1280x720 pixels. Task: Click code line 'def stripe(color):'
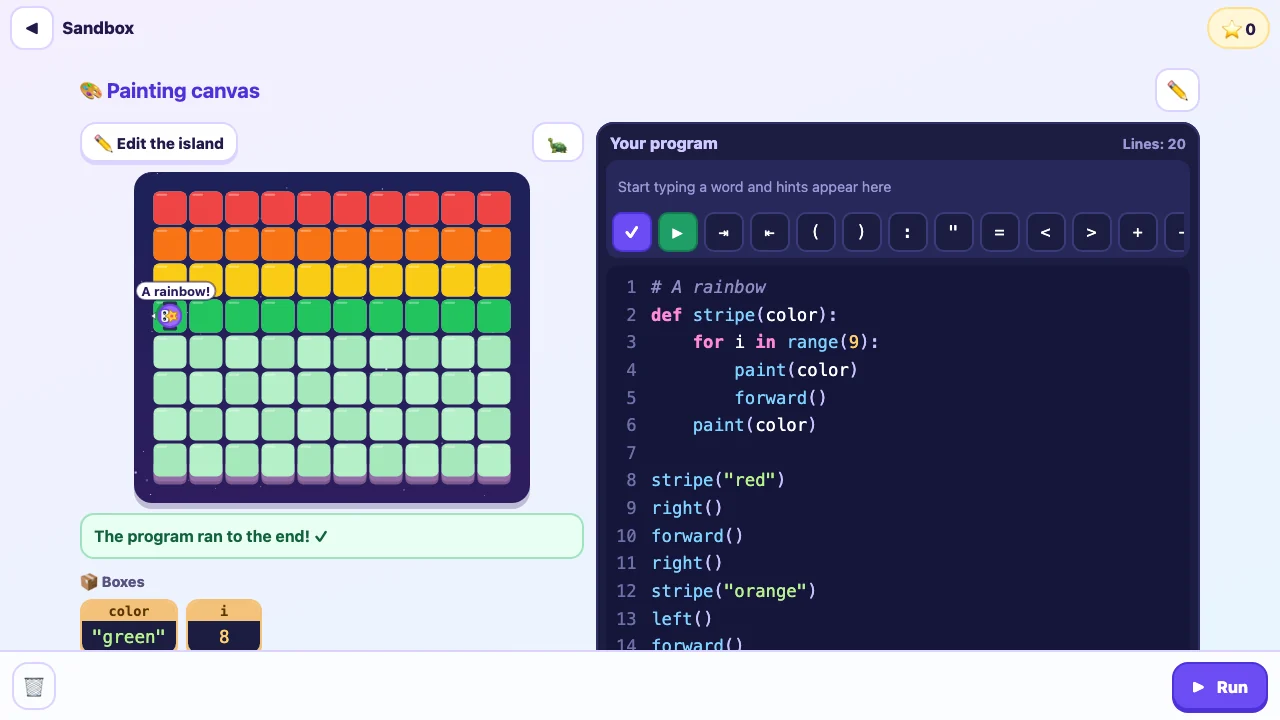click(x=744, y=315)
